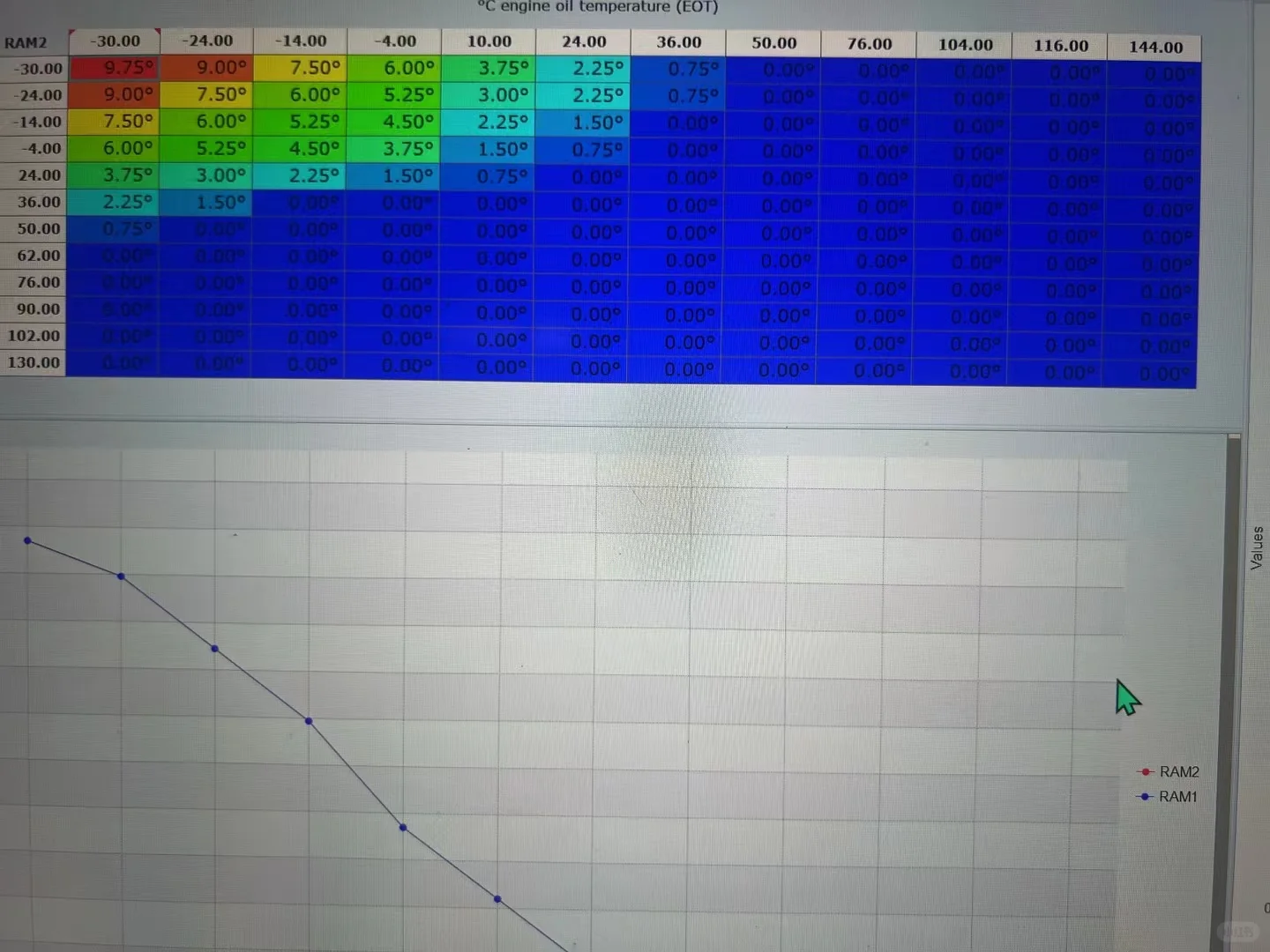Click the 76.00 row header
The width and height of the screenshot is (1270, 952).
[x=33, y=281]
